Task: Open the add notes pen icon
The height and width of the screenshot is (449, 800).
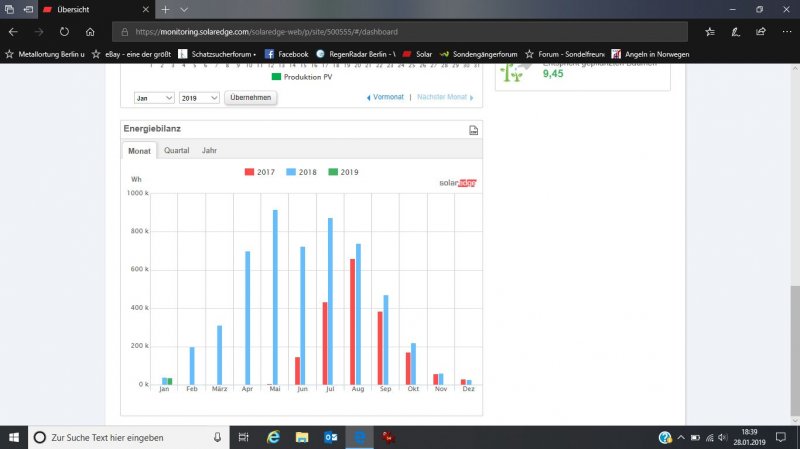Action: click(735, 32)
